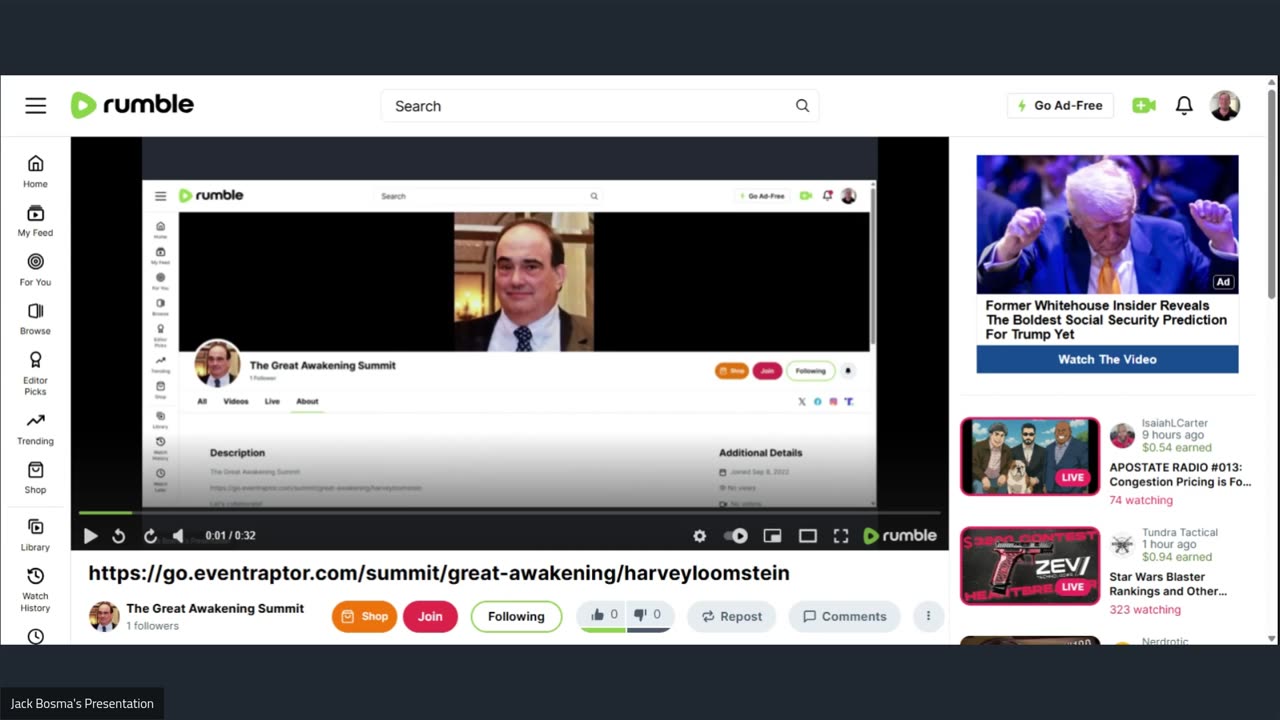Screen dimensions: 1280x720
Task: Focus the main Search field
Action: (x=600, y=106)
